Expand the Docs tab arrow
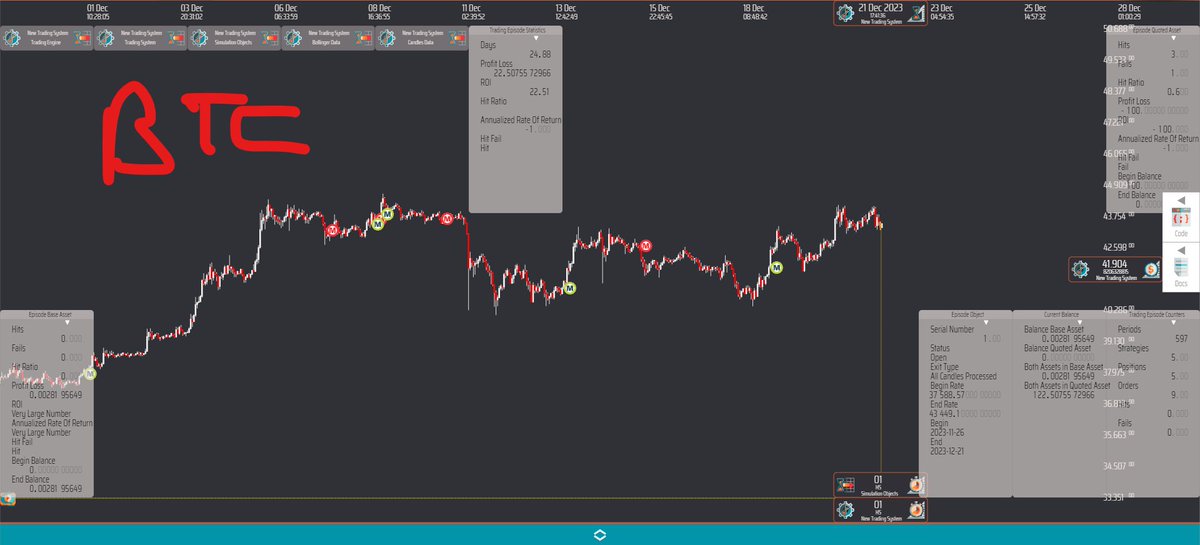Screen dimensions: 1200x545 pyautogui.click(x=1181, y=249)
